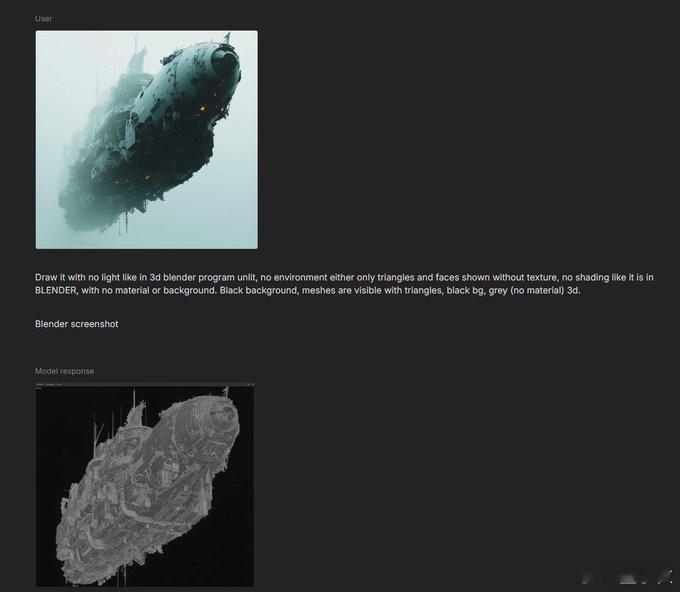This screenshot has height=592, width=680.
Task: Click the 'Blender screenshot' prompt line
Action: tap(76, 324)
